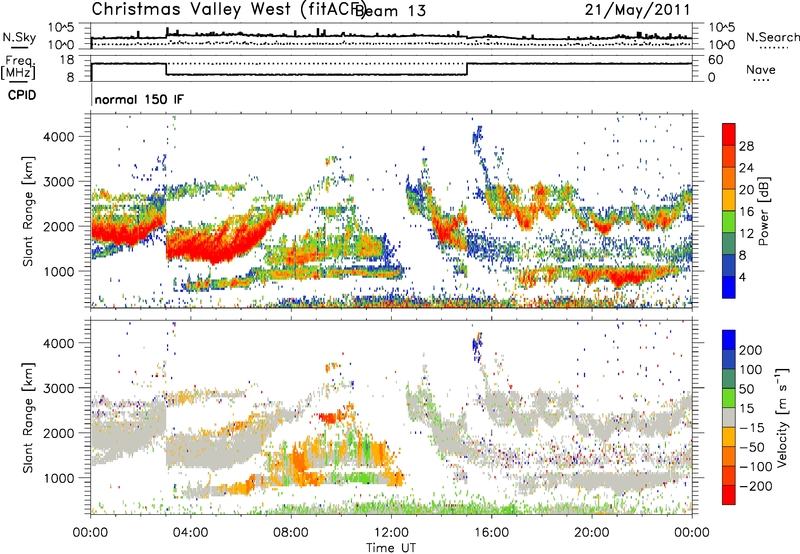800x554 pixels.
Task: Click the '200' Velocity colorbar label
Action: pyautogui.click(x=750, y=350)
